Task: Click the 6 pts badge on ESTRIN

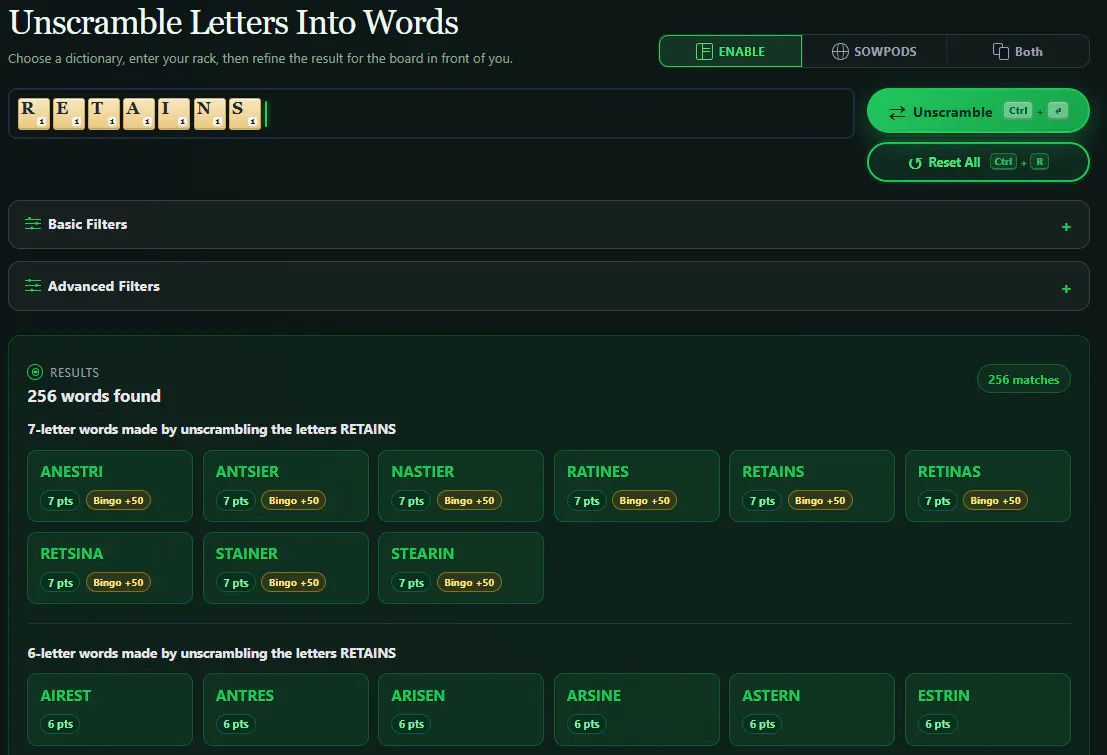Action: pos(938,724)
